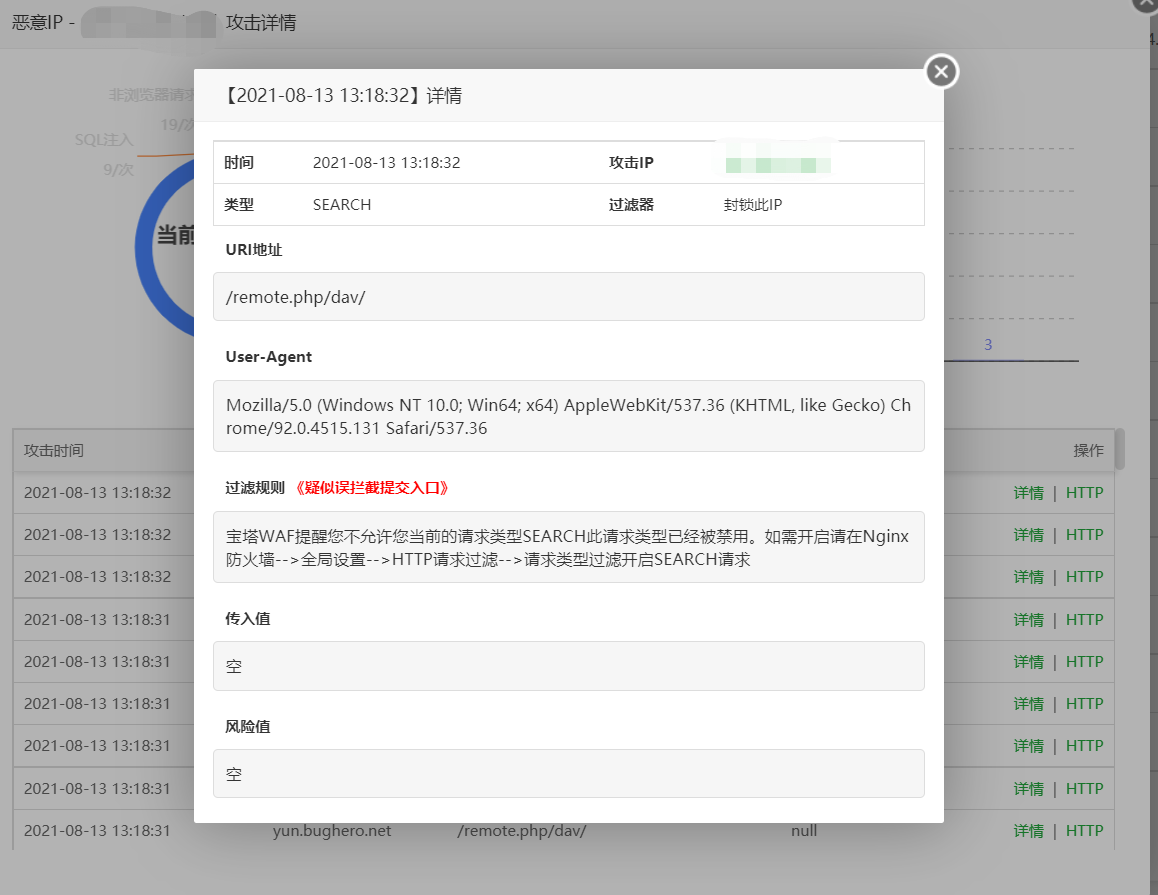Viewport: 1158px width, 895px height.
Task: Open 详情 in the yun.bughero.net row
Action: [x=1028, y=831]
